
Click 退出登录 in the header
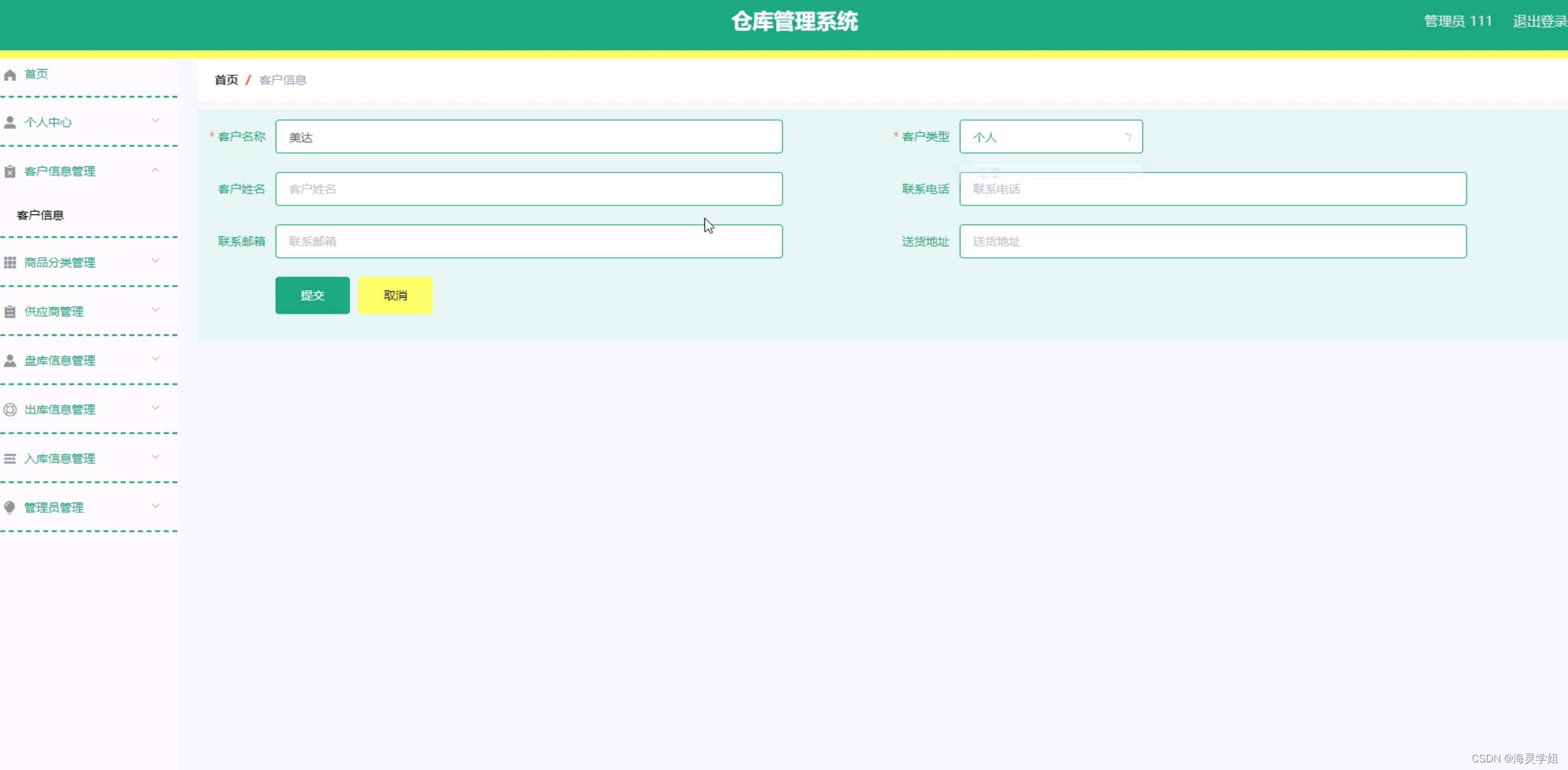pyautogui.click(x=1539, y=21)
